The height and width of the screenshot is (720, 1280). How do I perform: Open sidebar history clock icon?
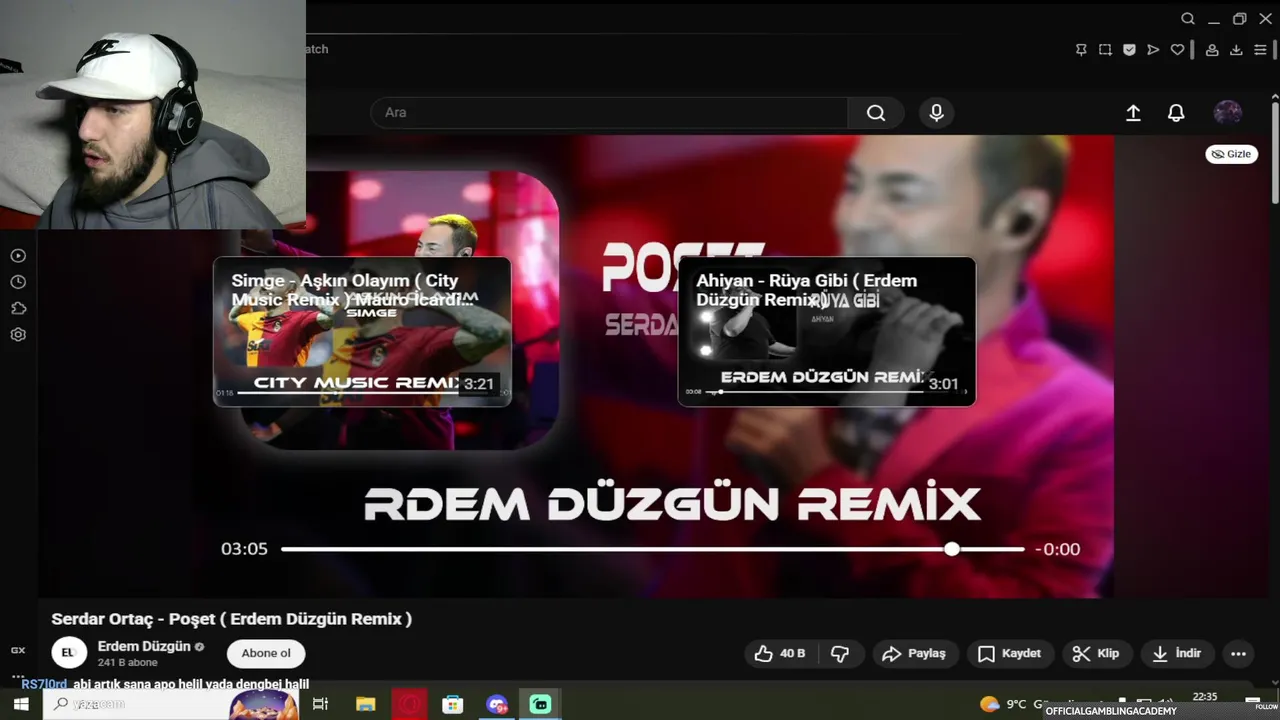[18, 282]
